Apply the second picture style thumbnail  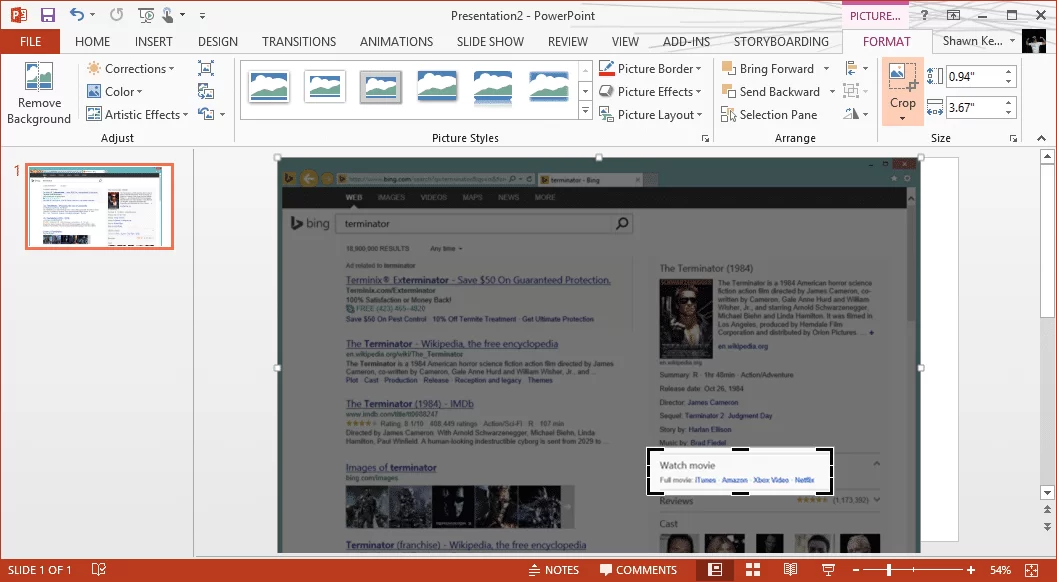click(325, 87)
